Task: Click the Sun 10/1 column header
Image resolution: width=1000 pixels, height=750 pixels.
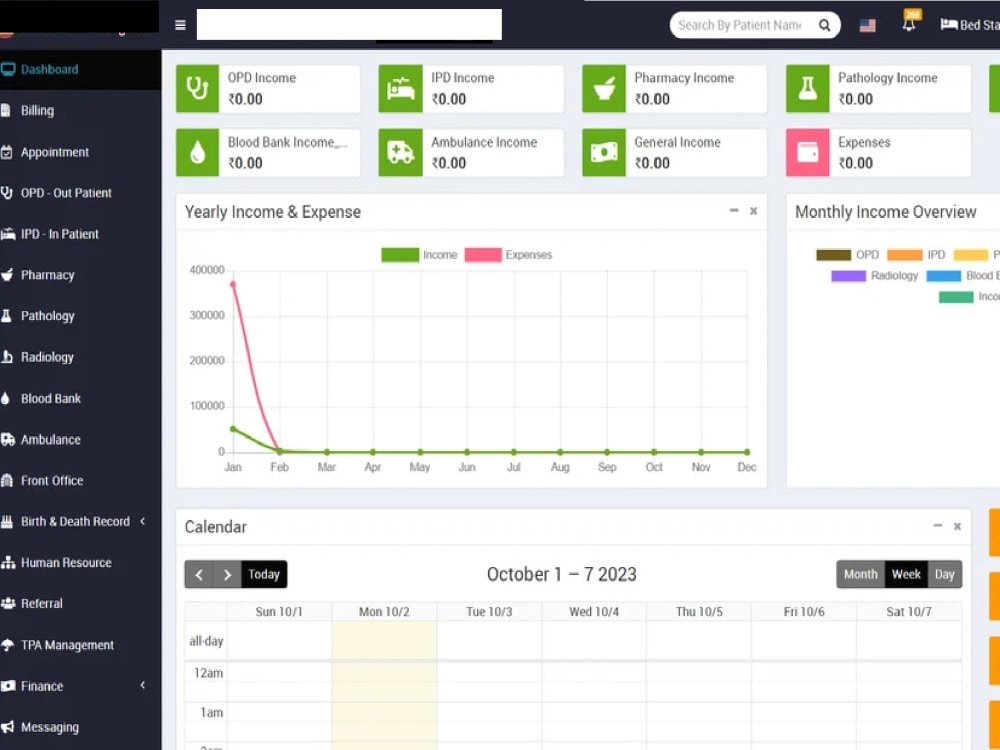Action: (279, 612)
